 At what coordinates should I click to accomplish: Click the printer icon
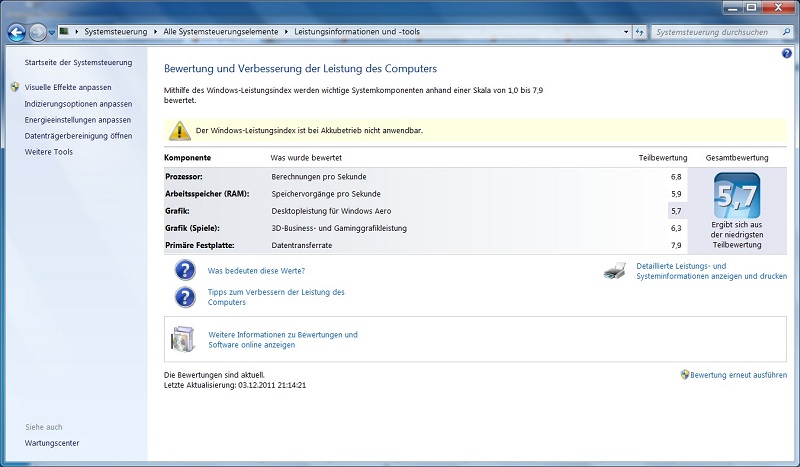(615, 271)
